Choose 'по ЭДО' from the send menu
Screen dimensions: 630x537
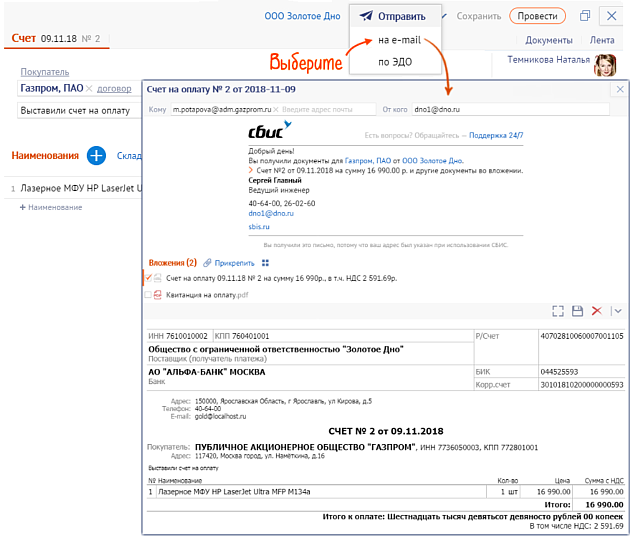(x=395, y=62)
